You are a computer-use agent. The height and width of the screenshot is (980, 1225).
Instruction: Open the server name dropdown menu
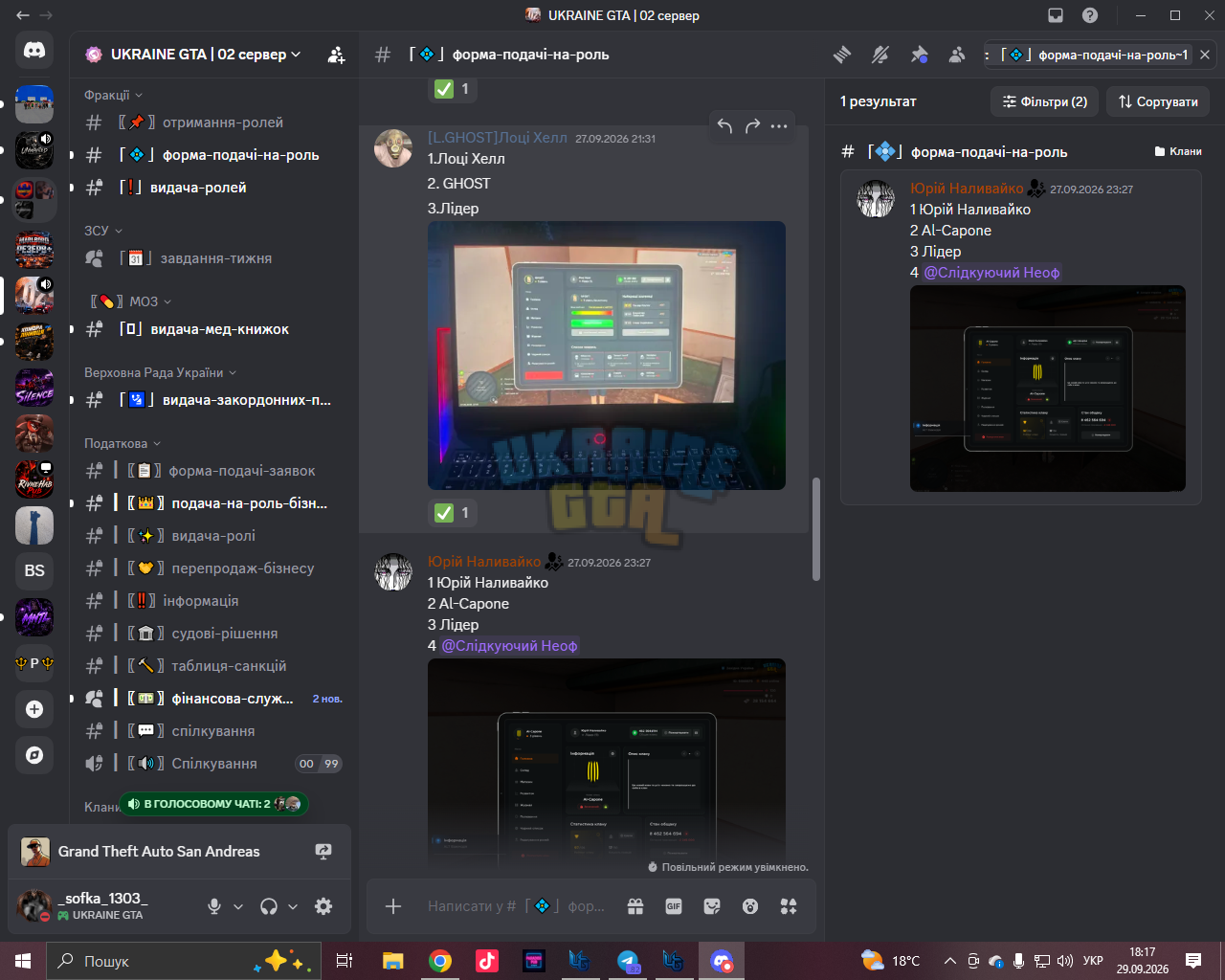point(206,55)
